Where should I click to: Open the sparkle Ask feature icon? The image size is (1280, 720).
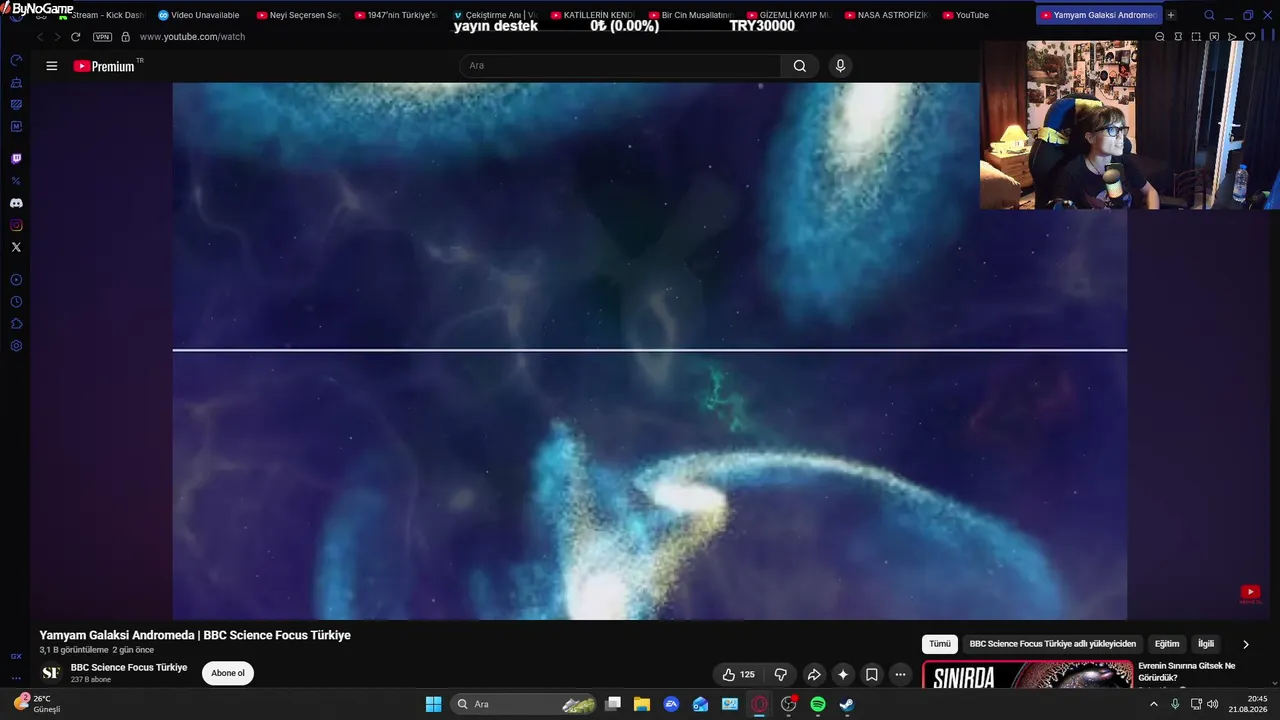pos(843,674)
